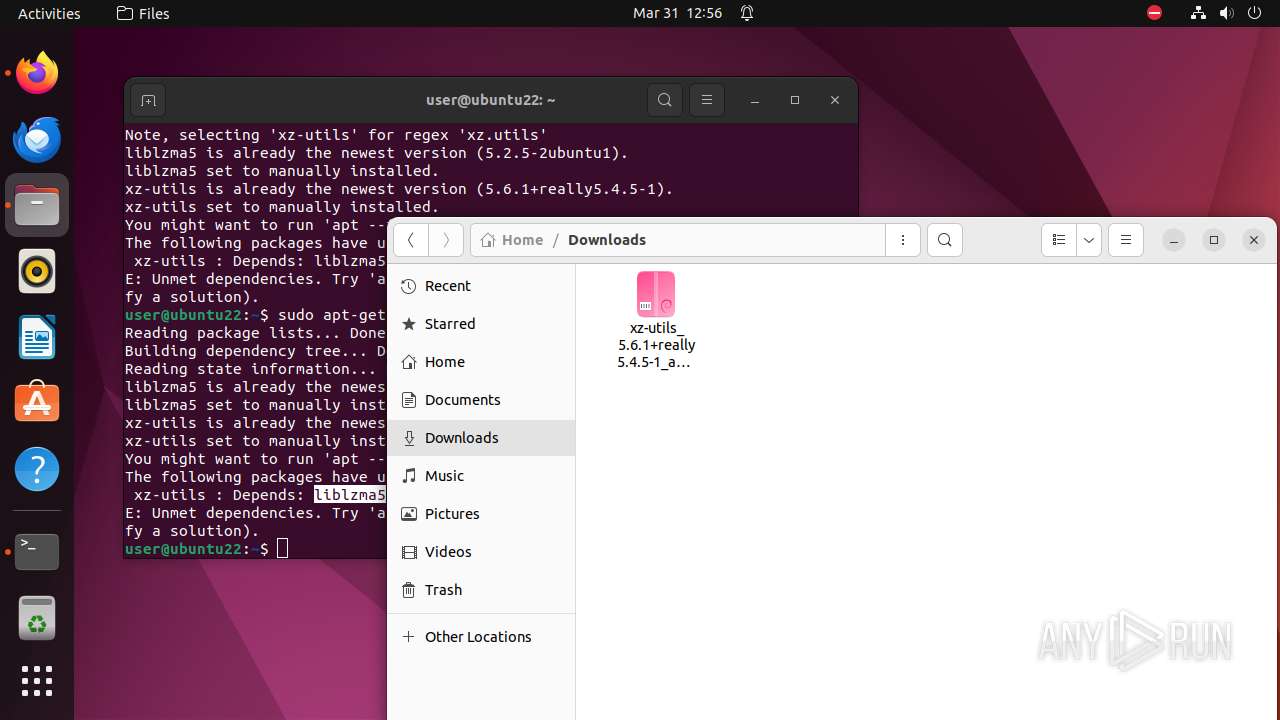Open the Files app menu in top bar

[143, 13]
